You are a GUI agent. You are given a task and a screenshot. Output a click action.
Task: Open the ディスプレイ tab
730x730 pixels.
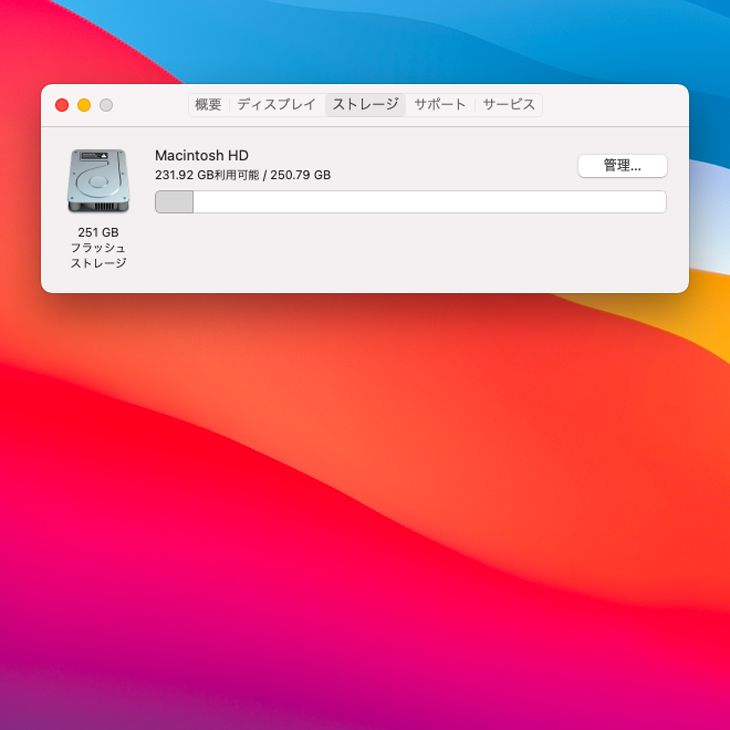pyautogui.click(x=277, y=105)
